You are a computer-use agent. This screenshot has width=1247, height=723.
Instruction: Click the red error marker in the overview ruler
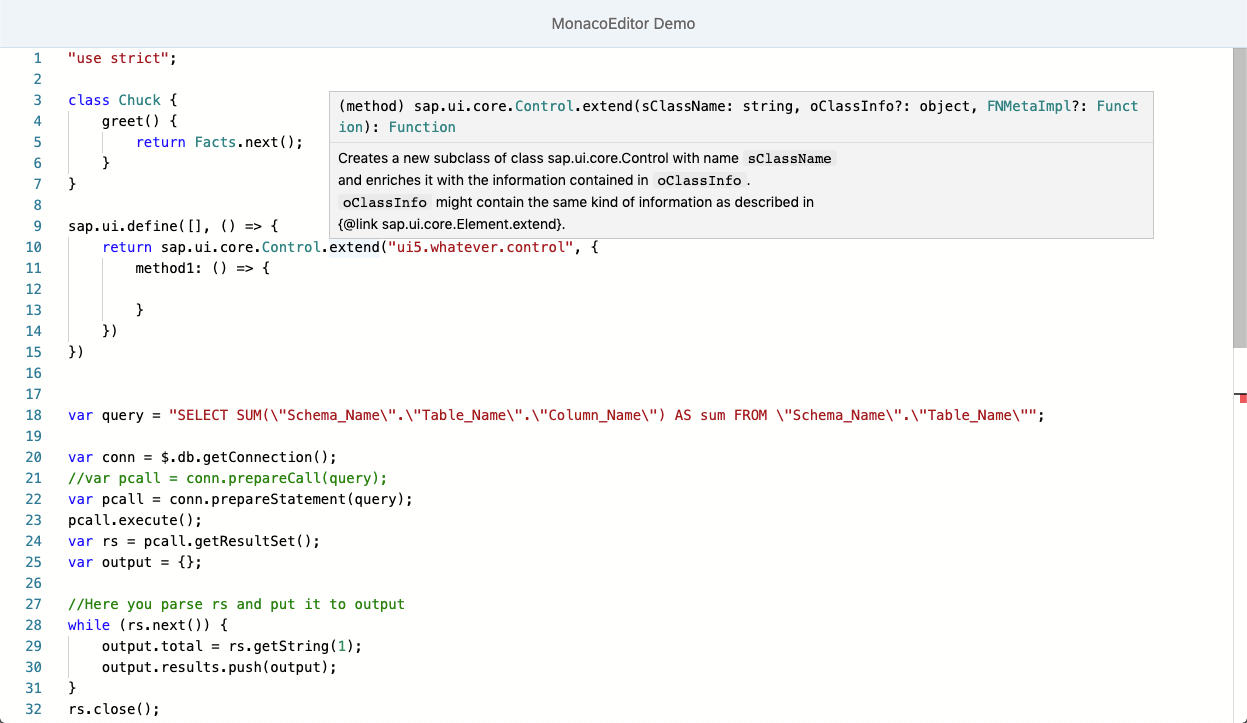pyautogui.click(x=1241, y=397)
